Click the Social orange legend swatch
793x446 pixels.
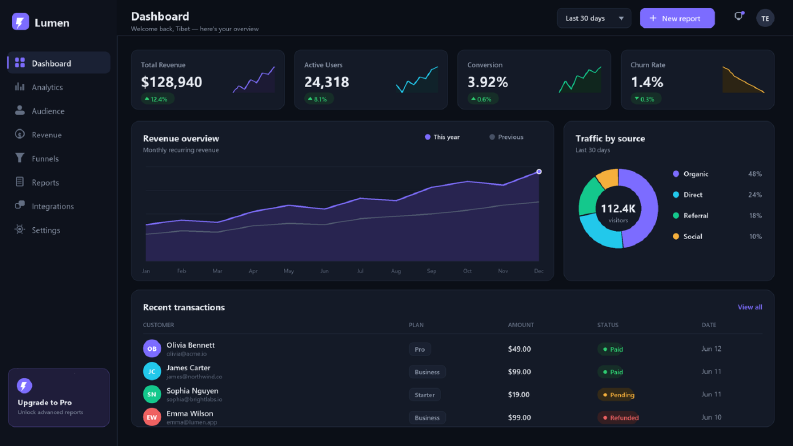tap(676, 236)
